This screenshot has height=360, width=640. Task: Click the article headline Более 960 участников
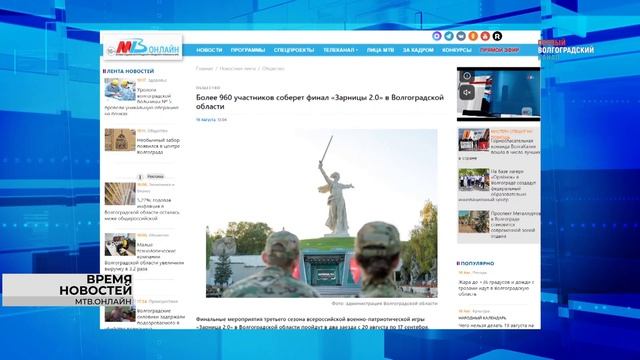(320, 102)
